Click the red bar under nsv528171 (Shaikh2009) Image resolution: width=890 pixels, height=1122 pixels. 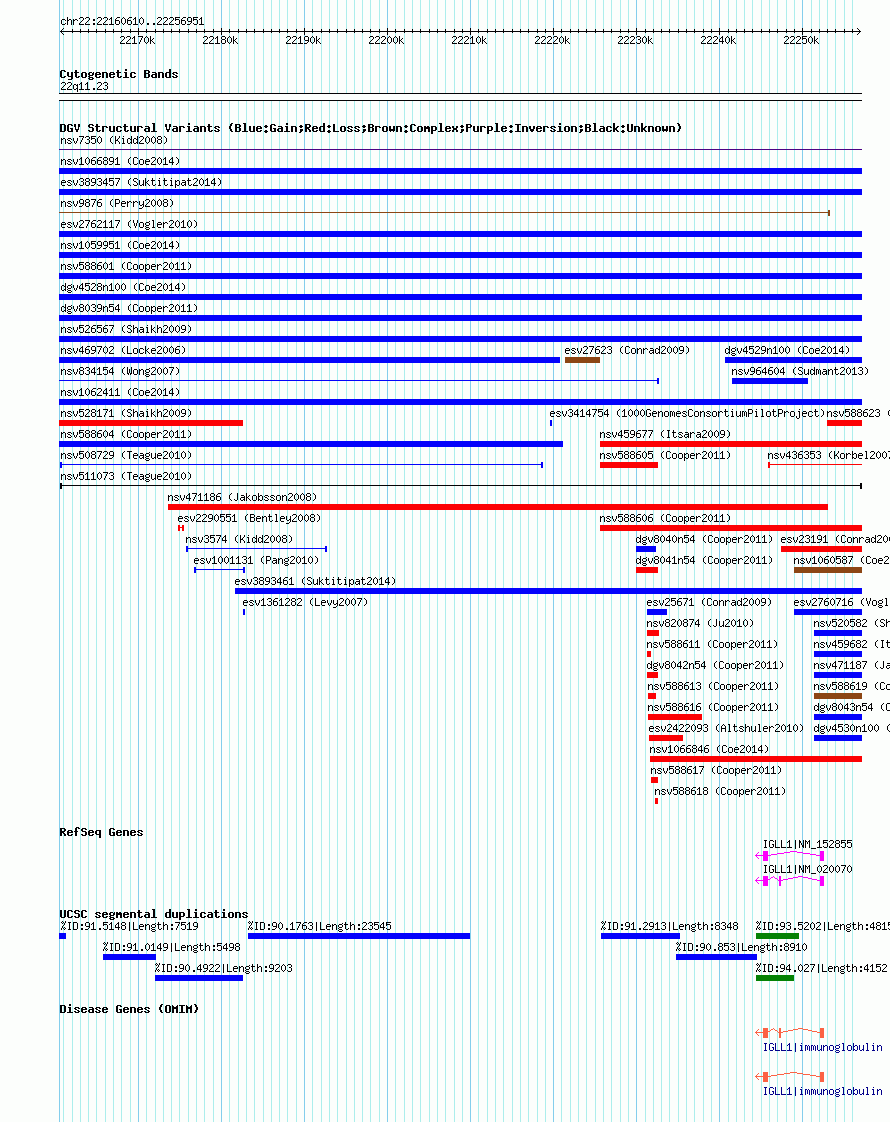152,423
